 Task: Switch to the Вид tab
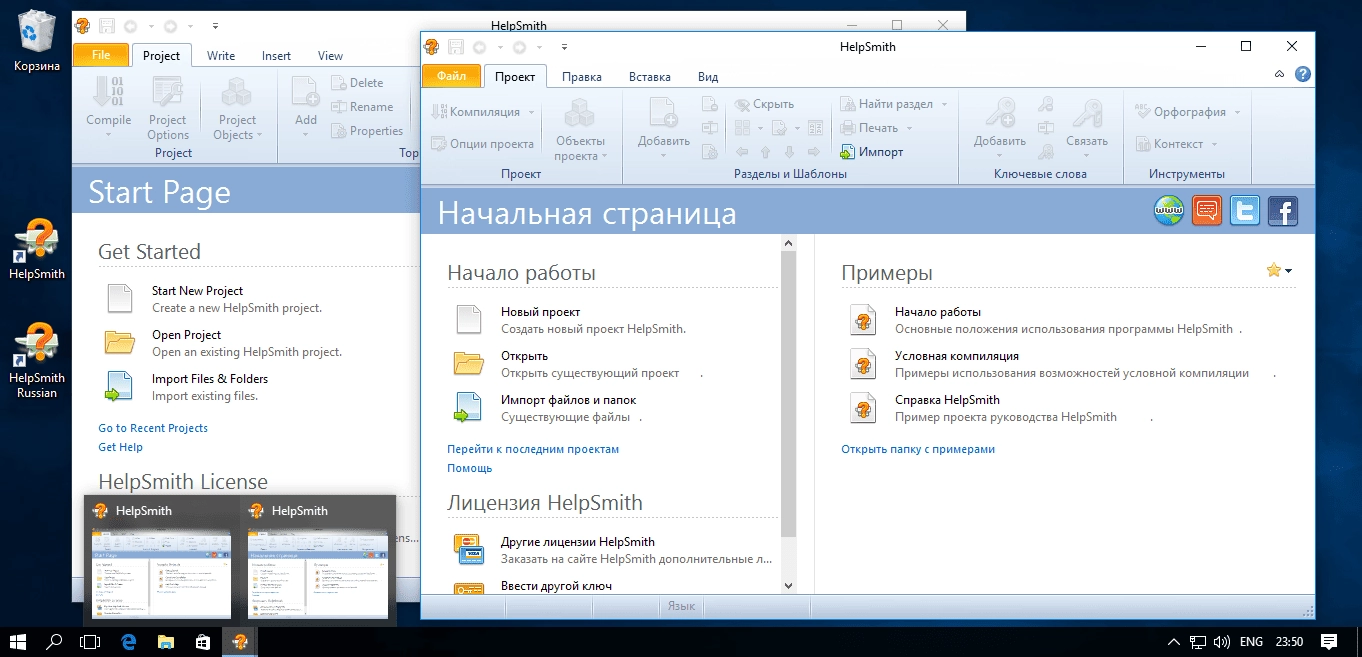click(x=708, y=76)
